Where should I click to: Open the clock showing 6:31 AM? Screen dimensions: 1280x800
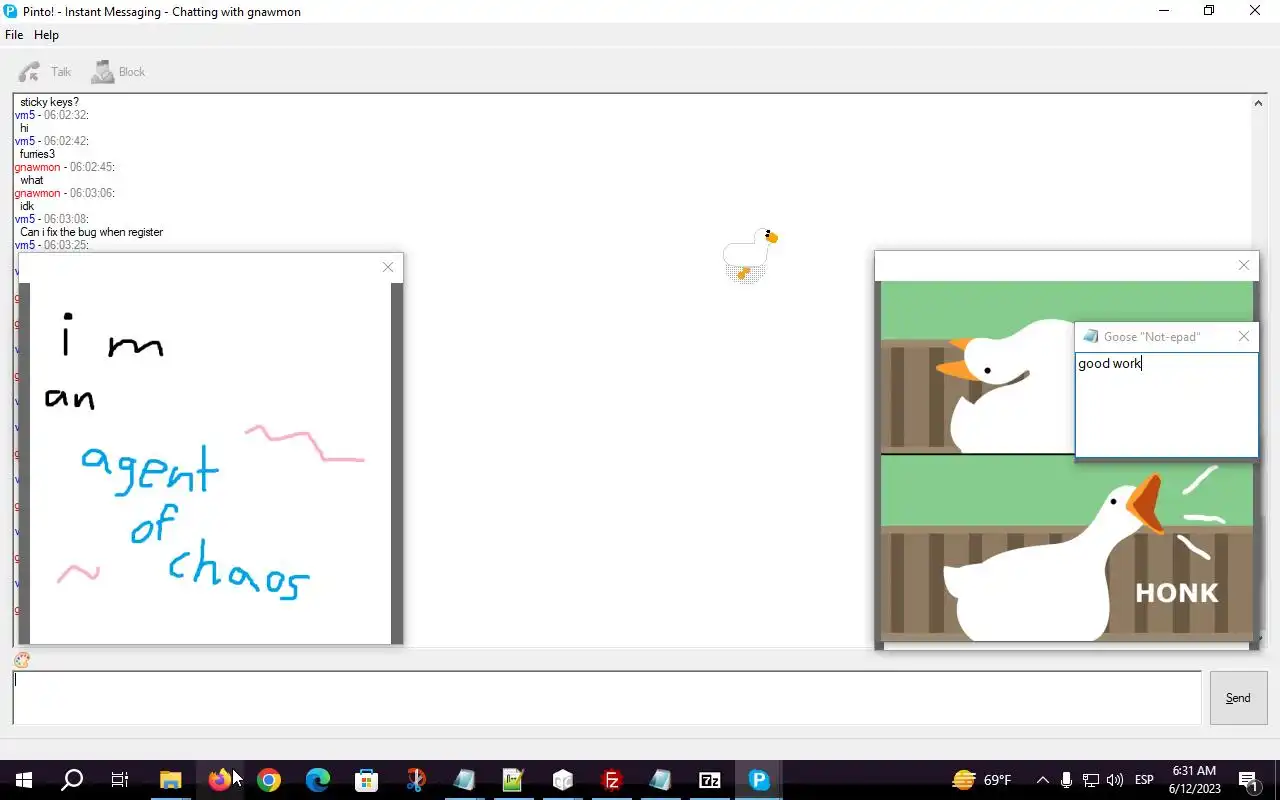[x=1193, y=780]
